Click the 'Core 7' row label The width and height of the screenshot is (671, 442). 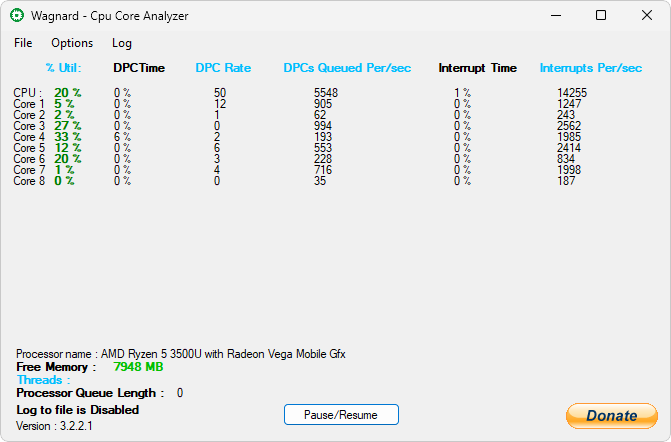[29, 170]
